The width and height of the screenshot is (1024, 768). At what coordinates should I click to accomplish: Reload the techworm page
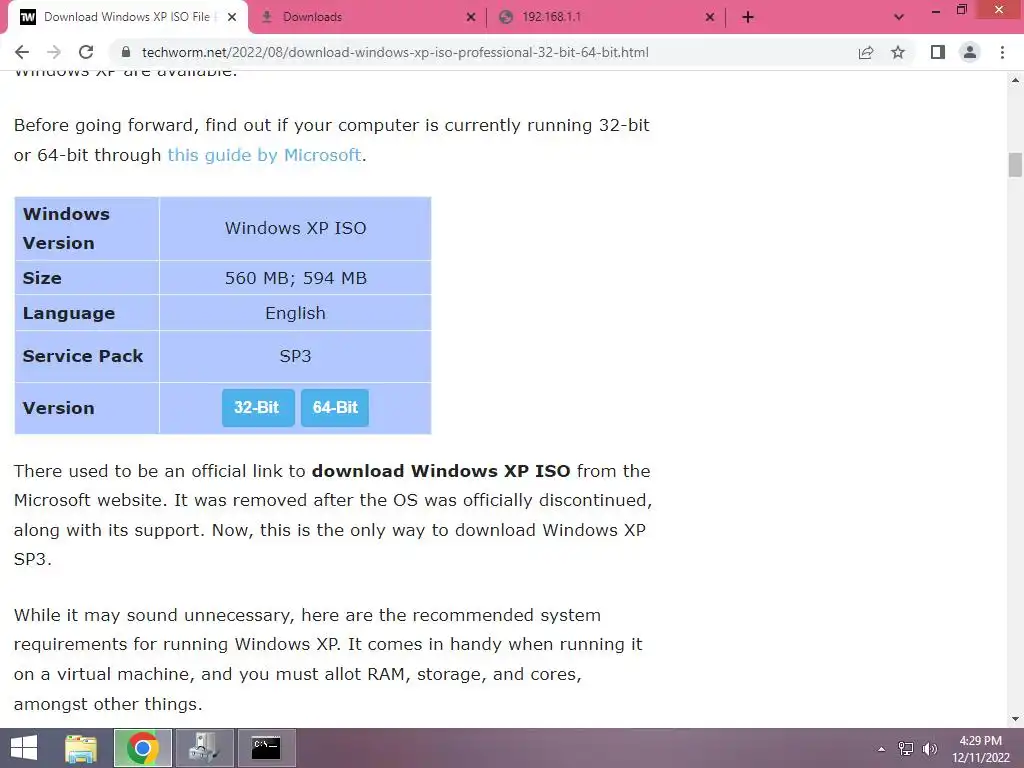[x=86, y=52]
